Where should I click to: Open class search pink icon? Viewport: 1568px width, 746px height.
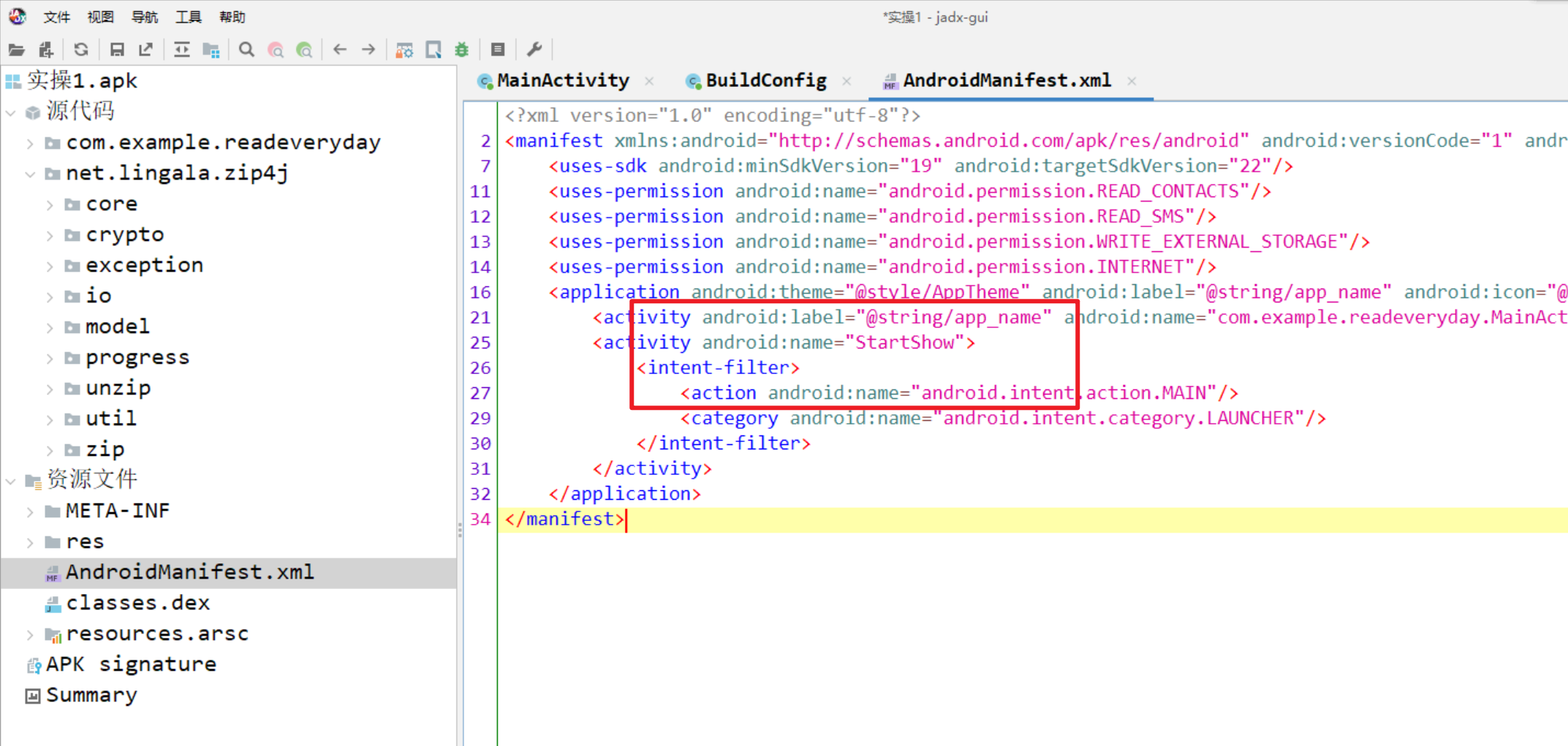coord(276,50)
